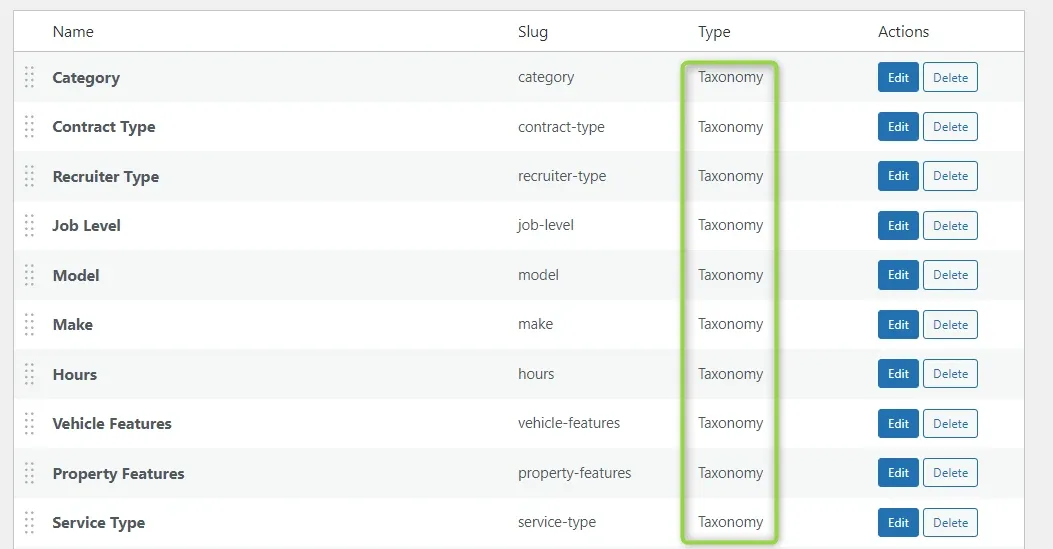Click the property-features slug

[x=574, y=473]
